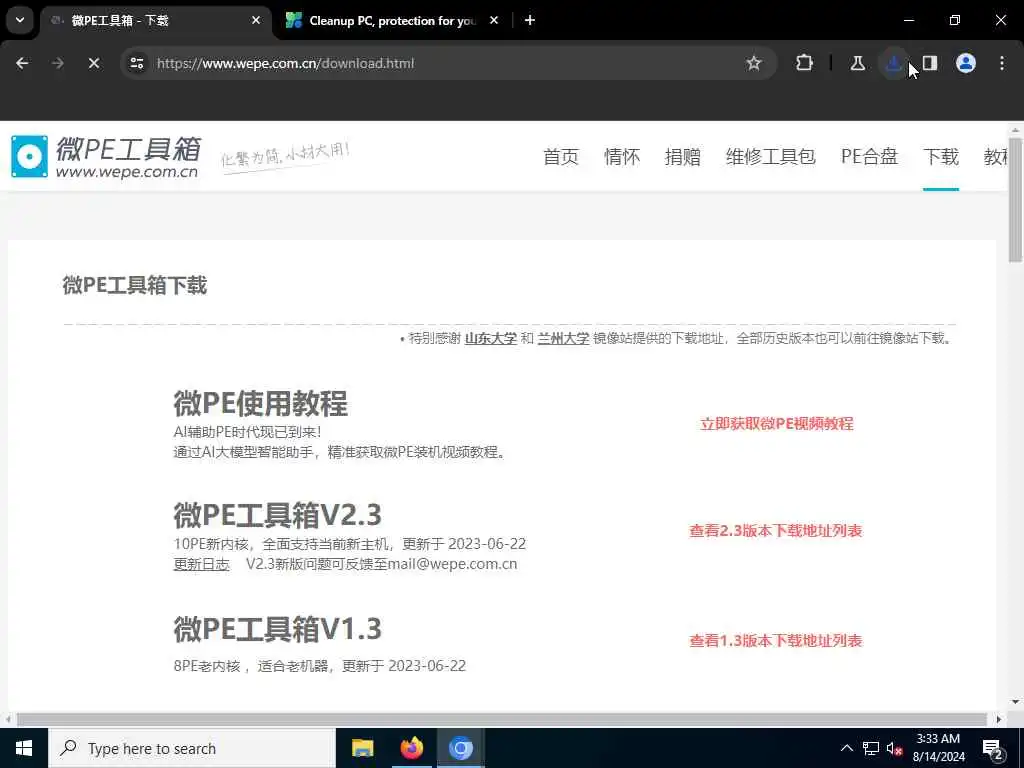This screenshot has width=1024, height=768.
Task: Open the Chrome profile avatar
Action: (966, 63)
